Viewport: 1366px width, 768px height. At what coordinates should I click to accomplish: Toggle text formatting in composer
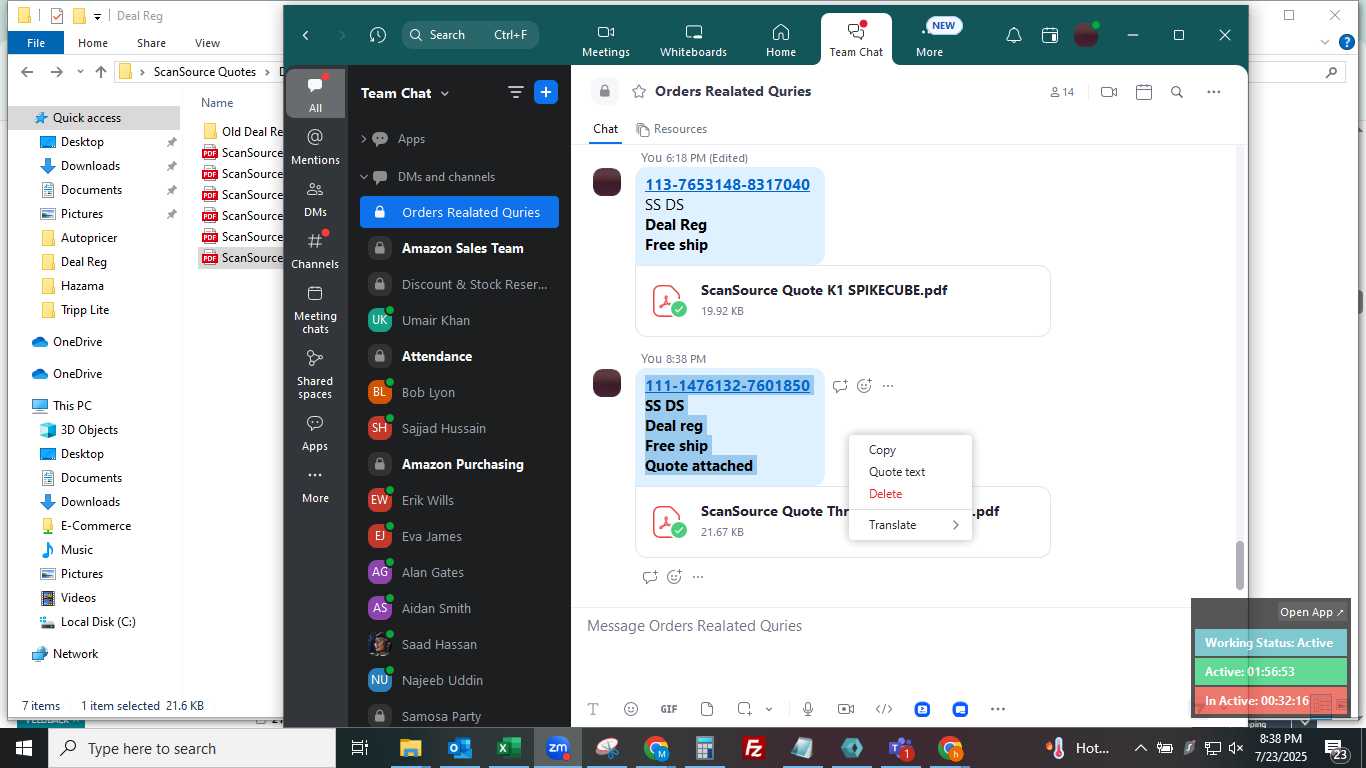pos(593,709)
